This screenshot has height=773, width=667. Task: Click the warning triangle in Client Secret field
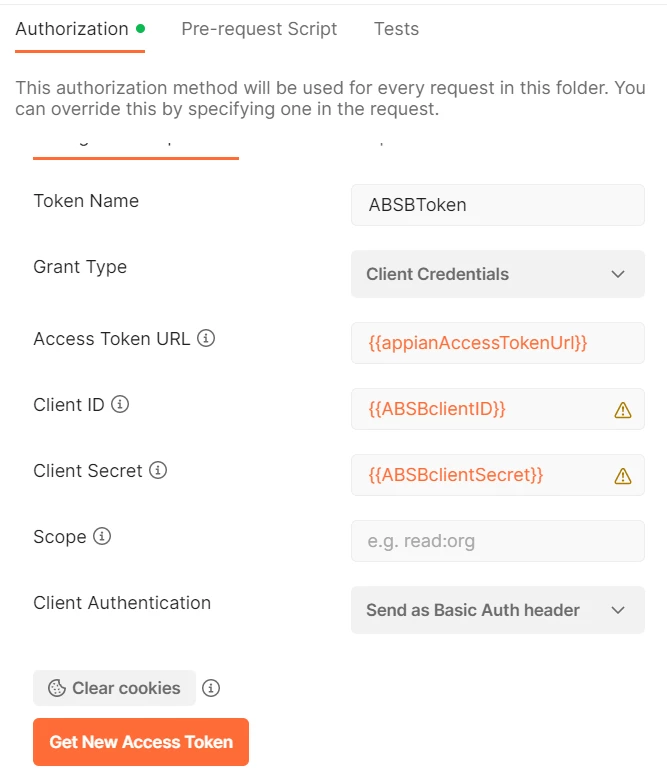coord(623,476)
